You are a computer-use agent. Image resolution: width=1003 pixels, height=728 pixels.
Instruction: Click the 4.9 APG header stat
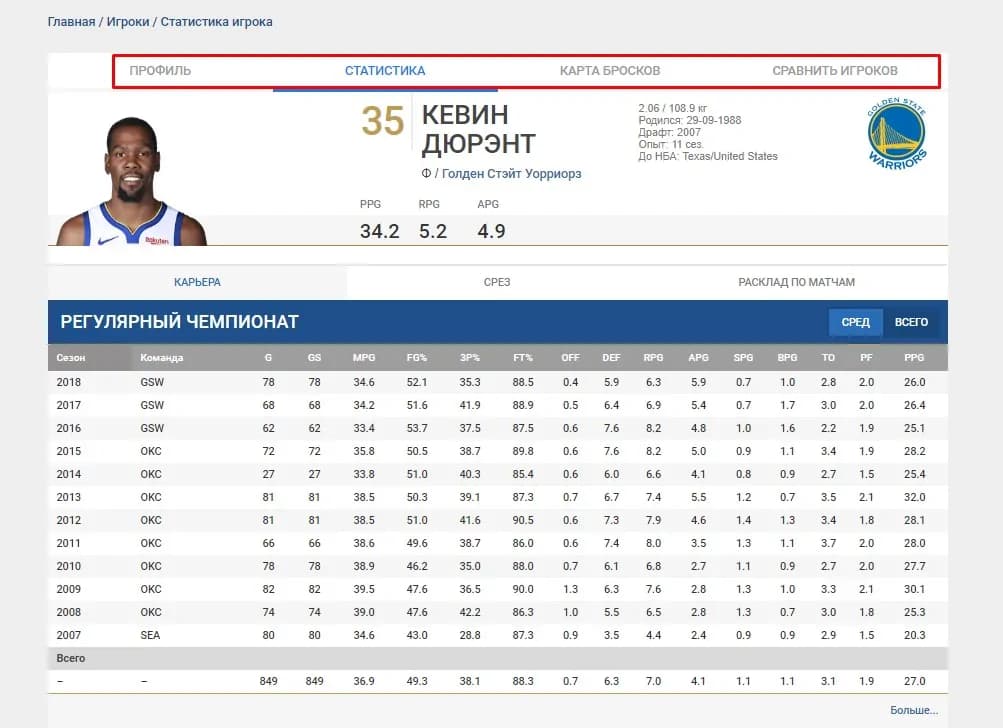[x=491, y=231]
